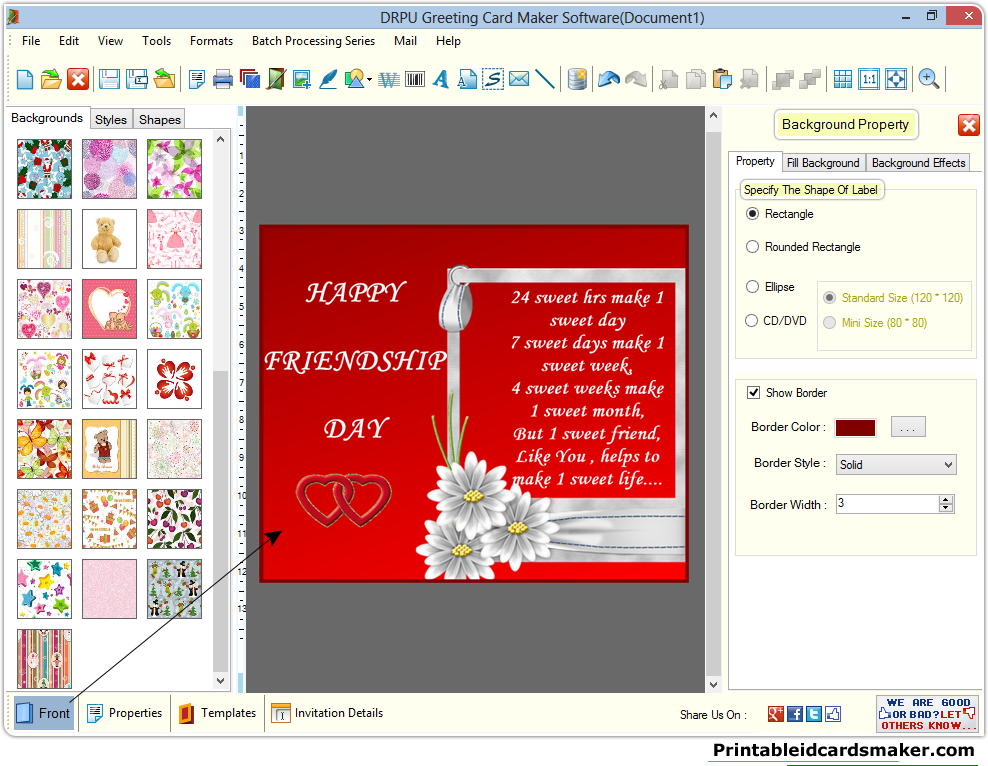Image resolution: width=988 pixels, height=766 pixels.
Task: Select the text tool with blue A icon
Action: point(440,79)
